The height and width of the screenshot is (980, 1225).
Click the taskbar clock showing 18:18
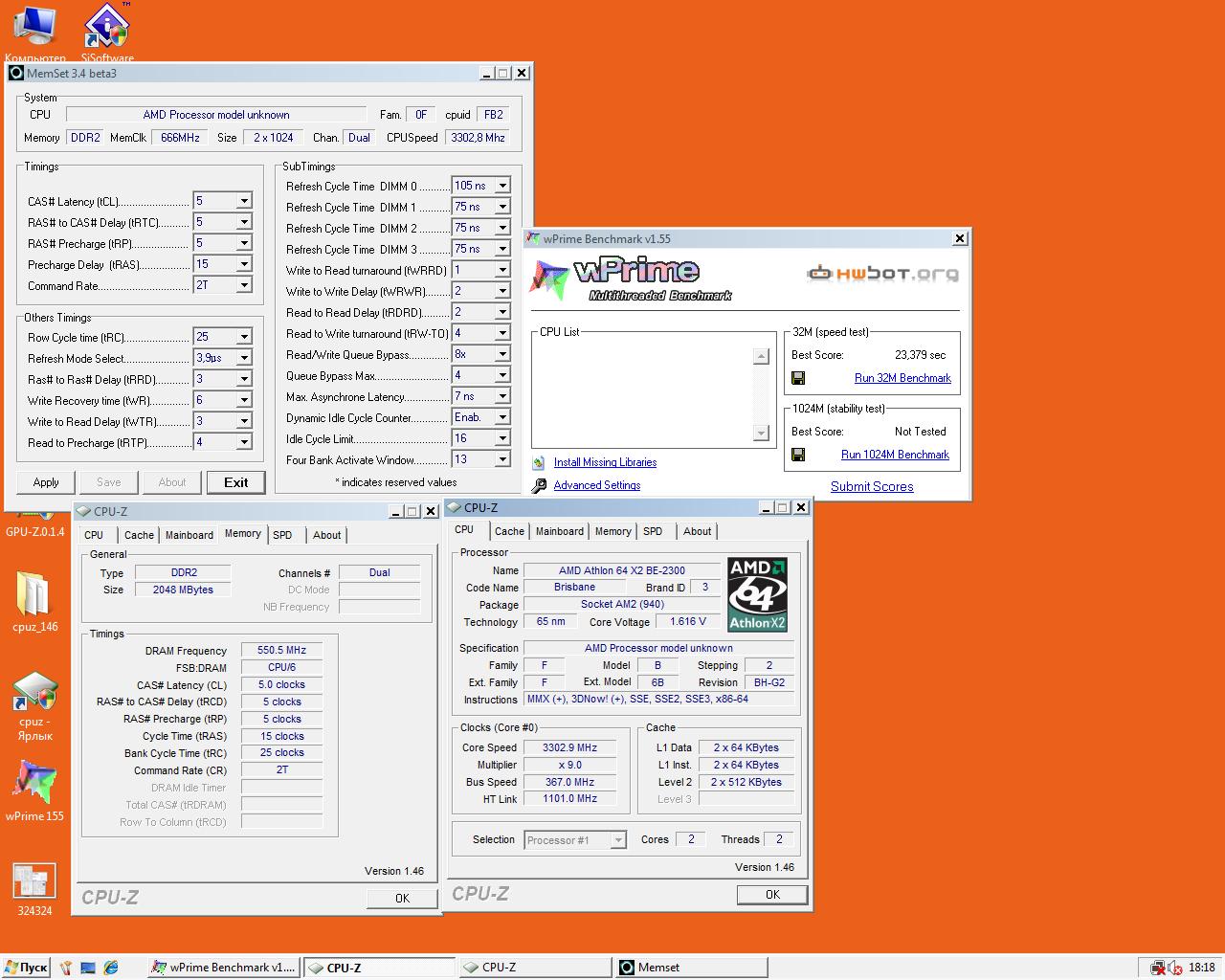click(x=1202, y=968)
